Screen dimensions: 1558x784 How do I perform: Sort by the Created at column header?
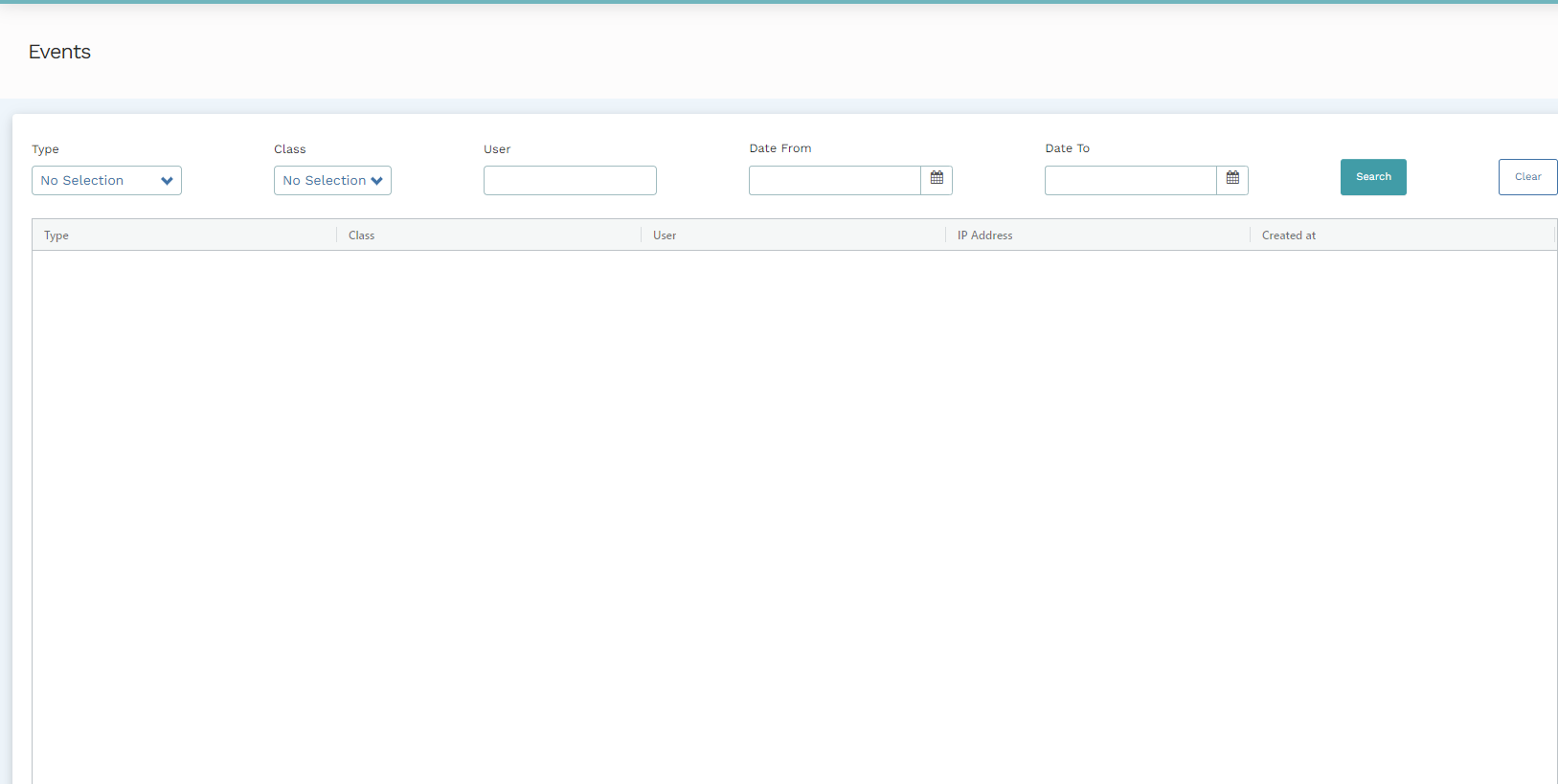pyautogui.click(x=1288, y=235)
